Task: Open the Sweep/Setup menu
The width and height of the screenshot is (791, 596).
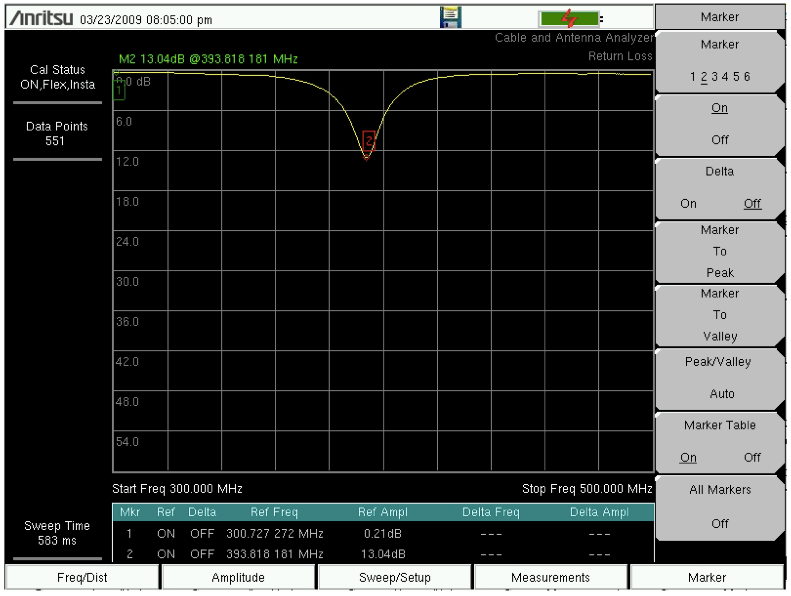Action: [x=394, y=577]
